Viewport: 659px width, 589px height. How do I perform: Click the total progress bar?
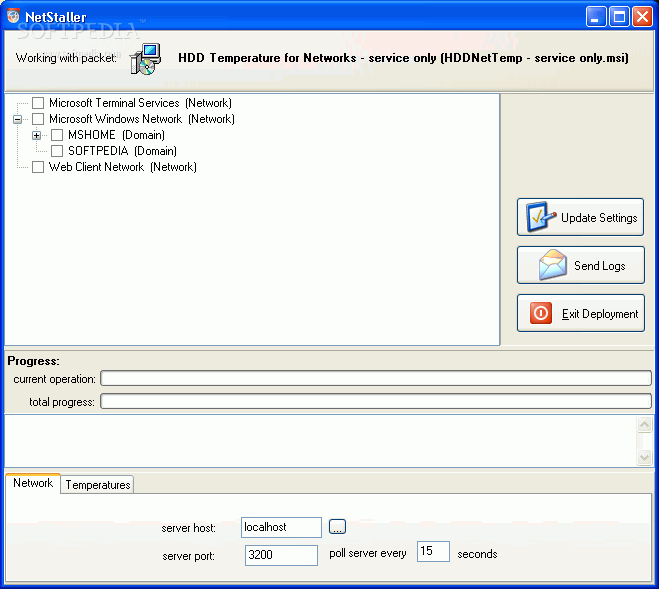376,401
